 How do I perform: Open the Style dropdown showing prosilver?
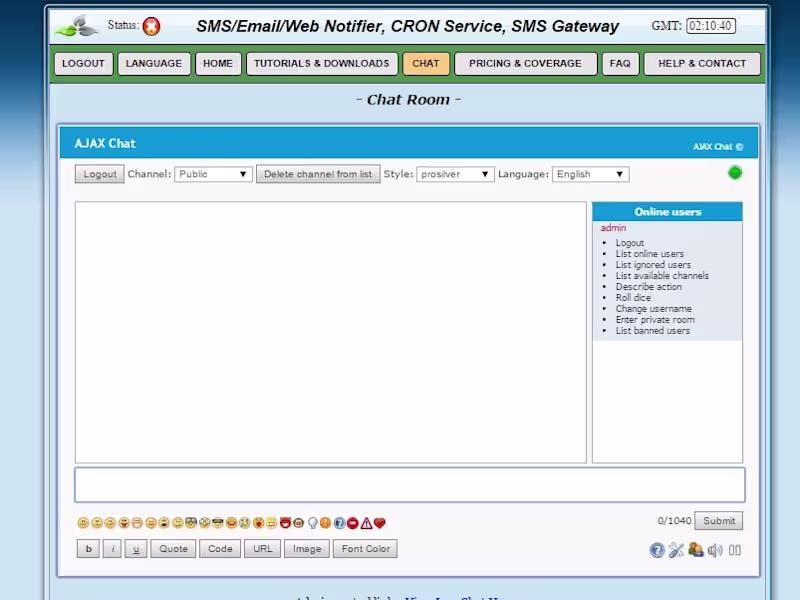click(x=455, y=174)
